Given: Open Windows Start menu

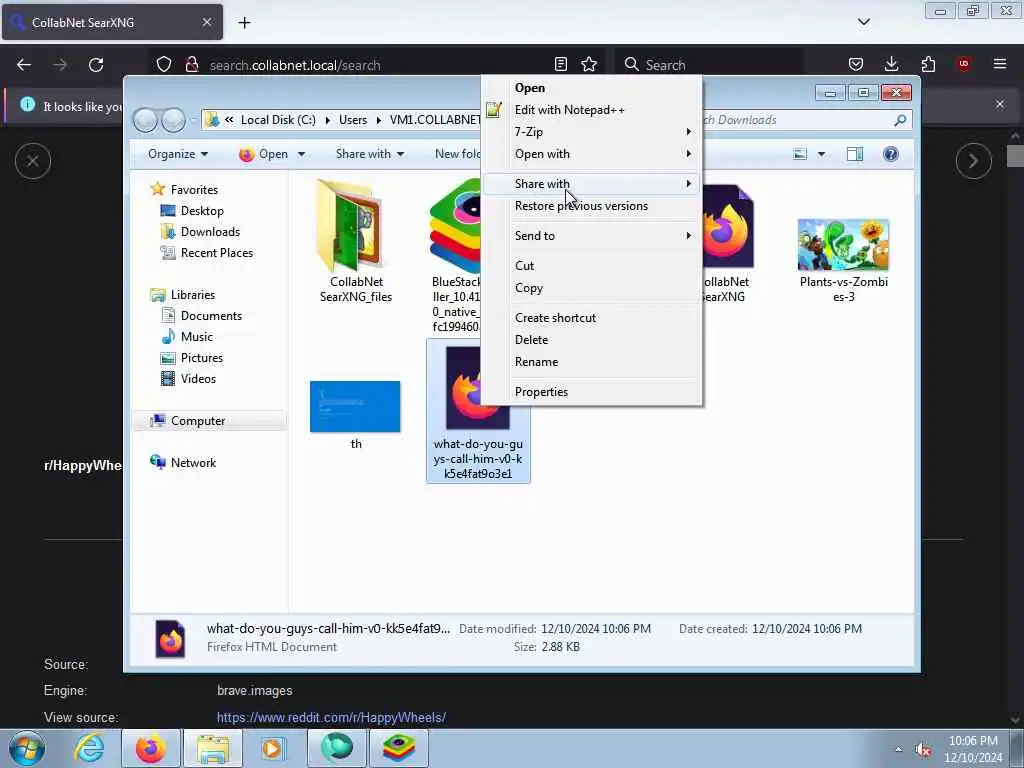Looking at the screenshot, I should coord(27,748).
